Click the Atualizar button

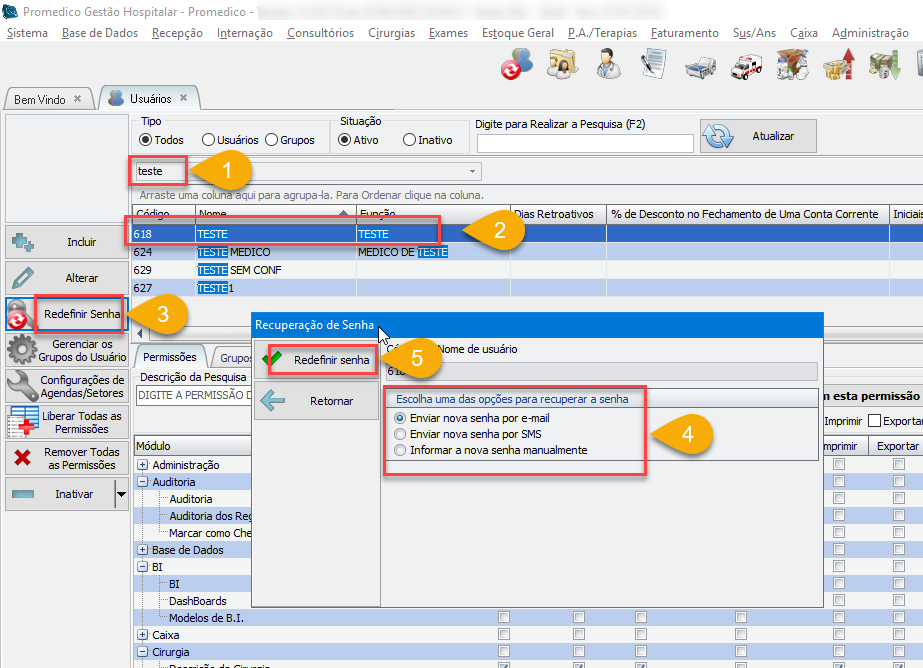(x=758, y=136)
